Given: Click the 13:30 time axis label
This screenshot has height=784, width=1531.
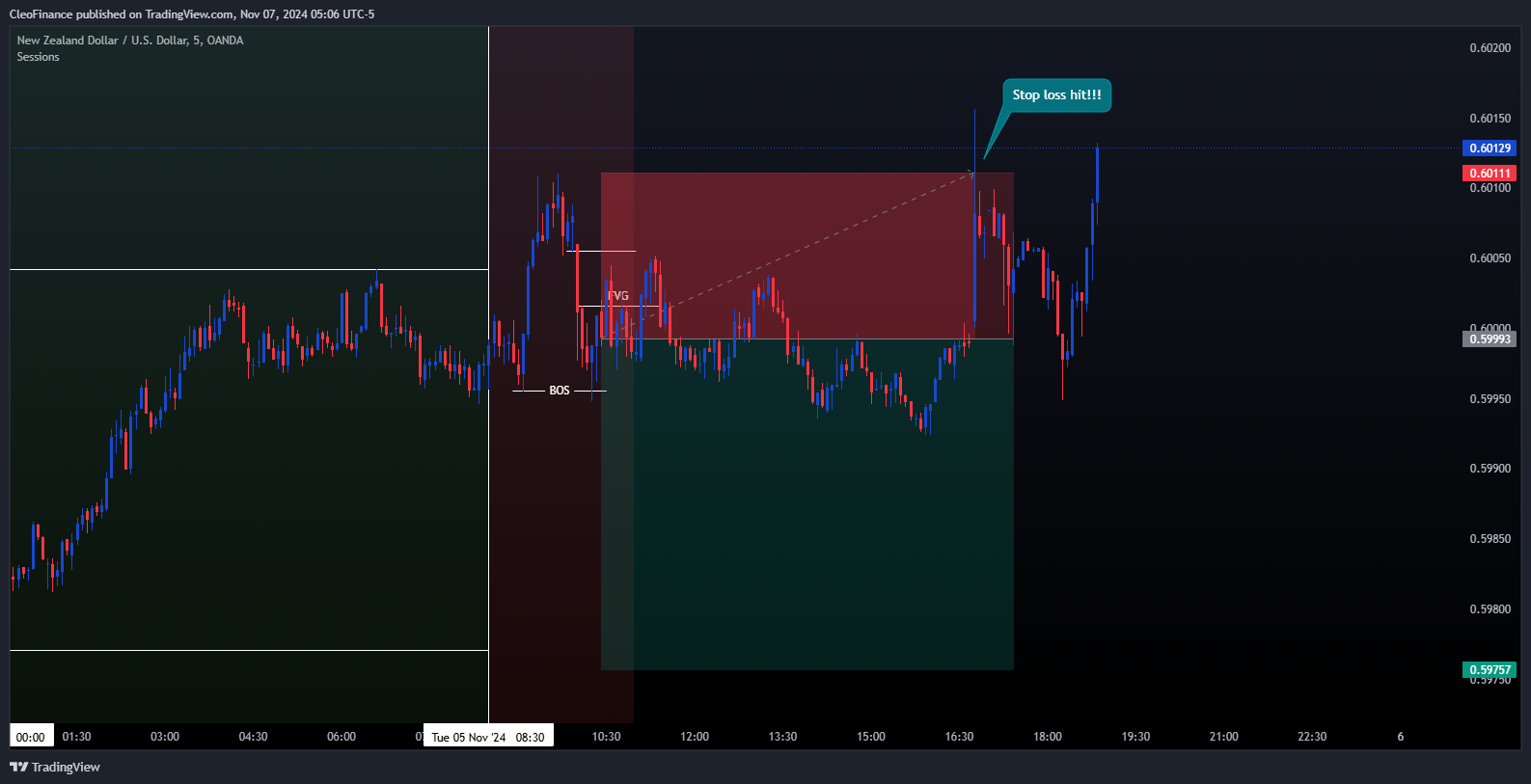Looking at the screenshot, I should [x=782, y=737].
